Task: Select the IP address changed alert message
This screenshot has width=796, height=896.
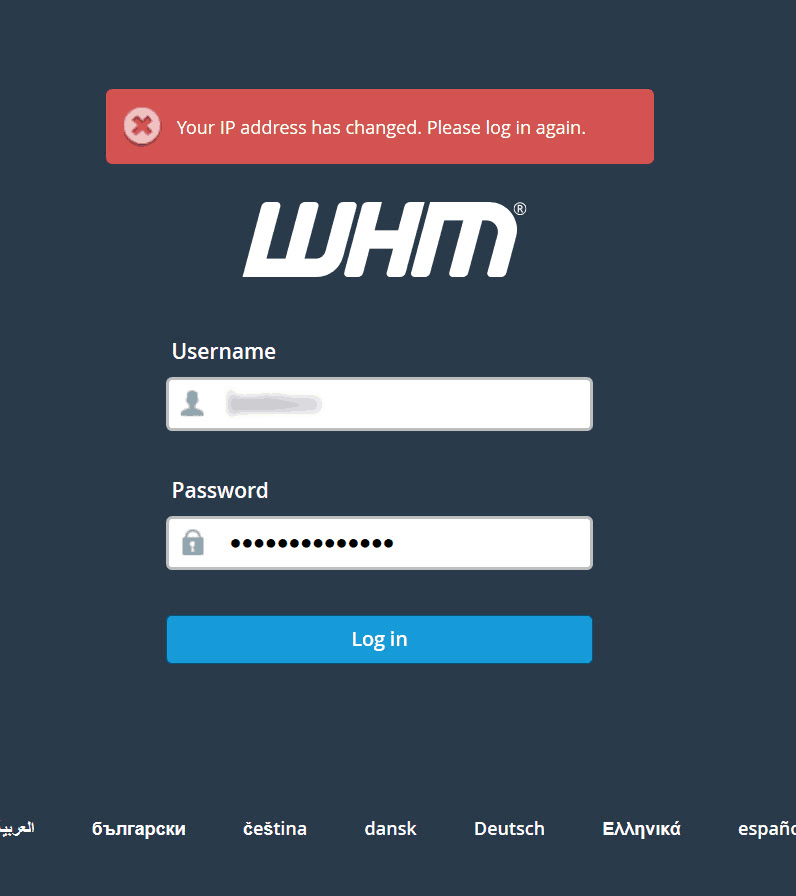Action: [x=380, y=126]
